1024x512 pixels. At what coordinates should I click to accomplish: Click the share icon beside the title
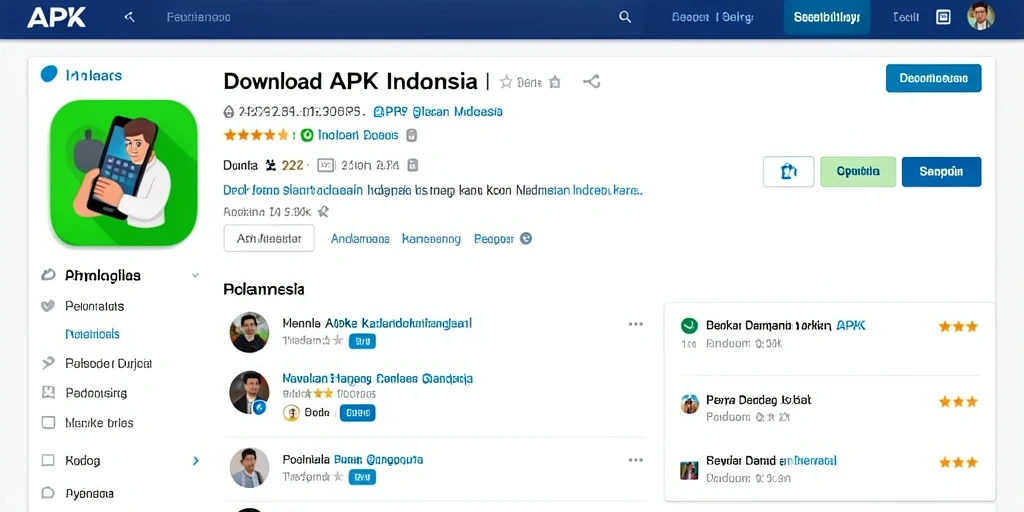click(592, 82)
